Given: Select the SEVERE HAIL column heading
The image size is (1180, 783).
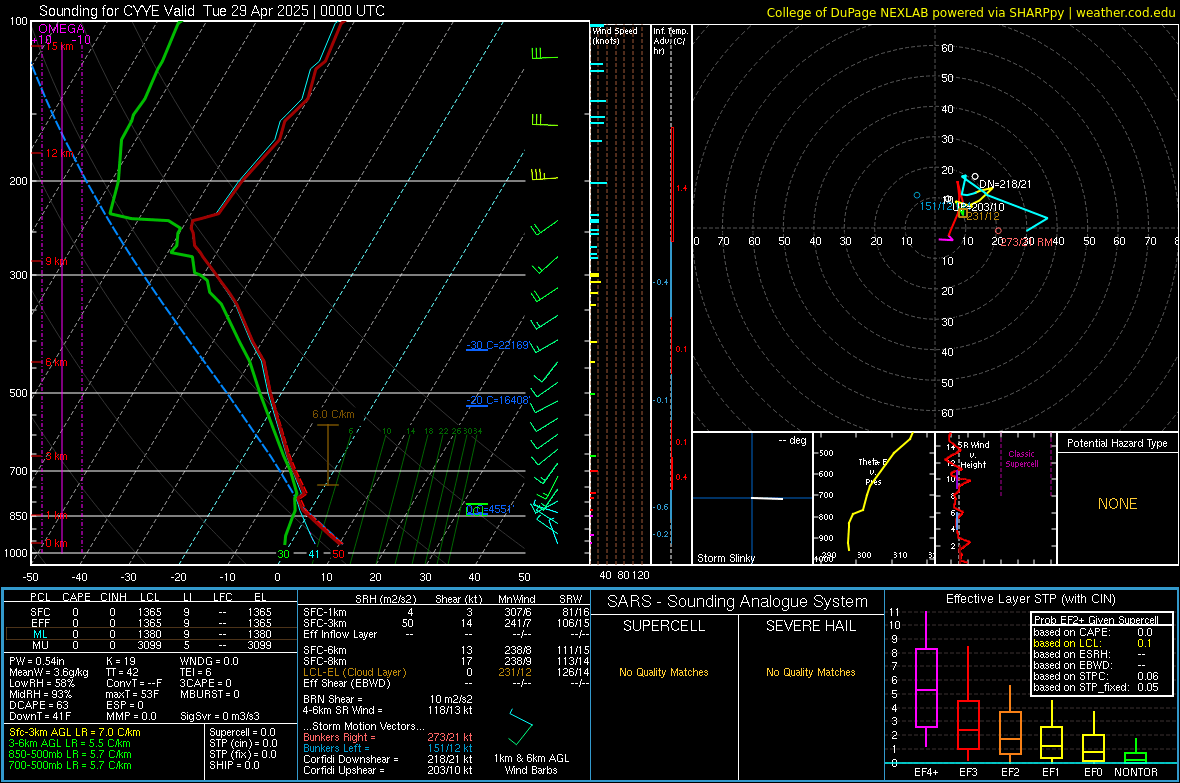Looking at the screenshot, I should (x=810, y=626).
